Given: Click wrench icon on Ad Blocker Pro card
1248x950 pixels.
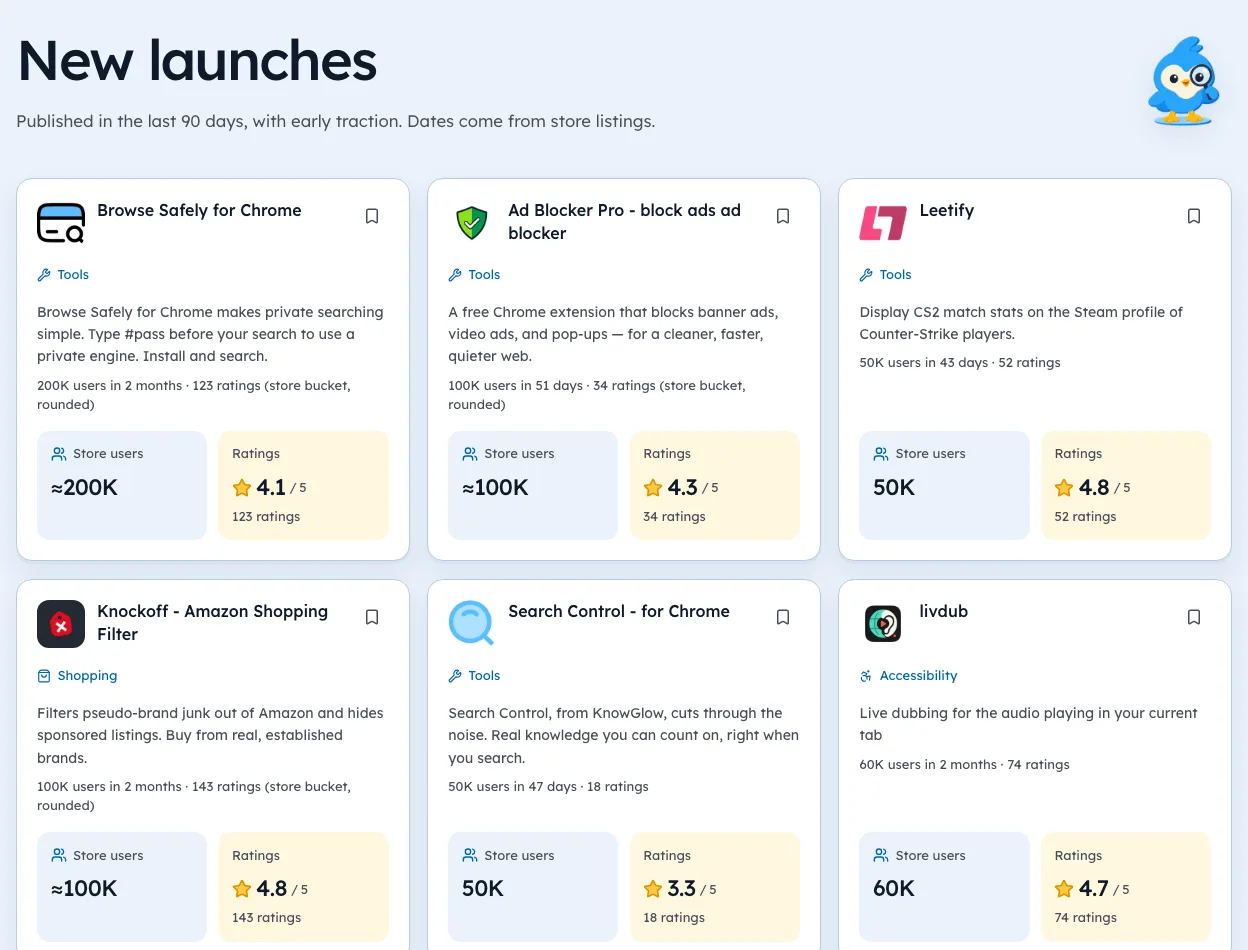Looking at the screenshot, I should tap(455, 275).
